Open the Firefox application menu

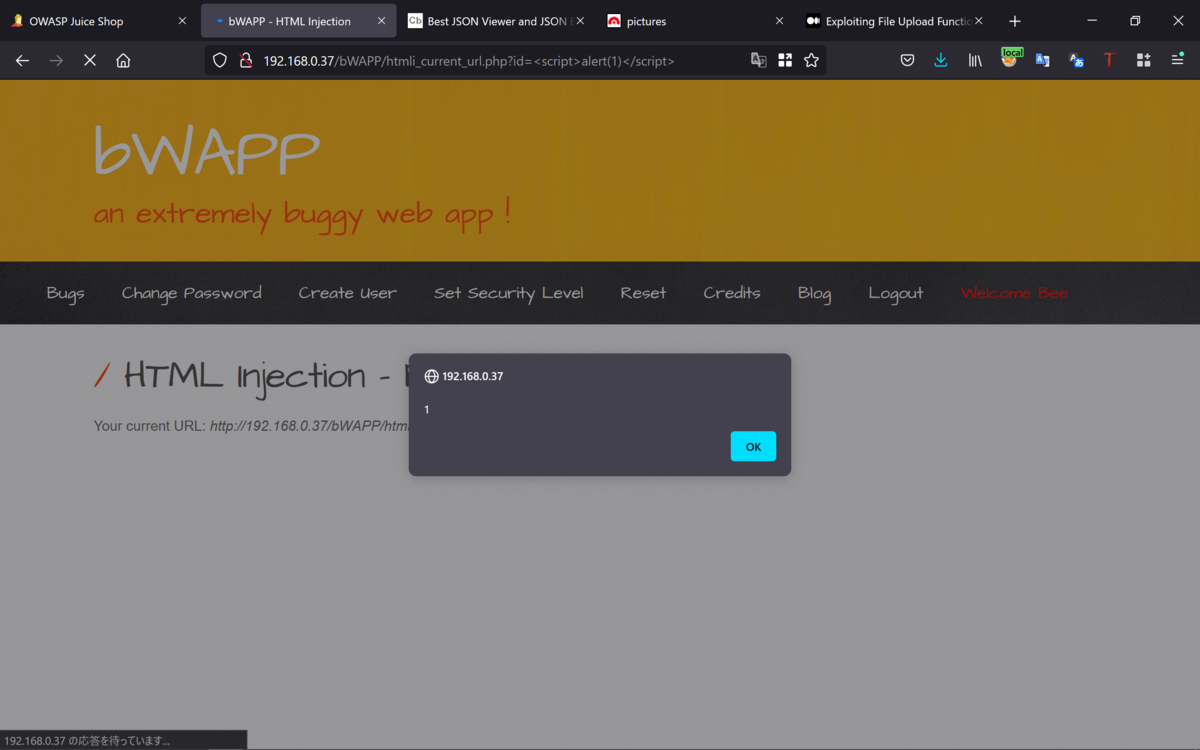coord(1177,60)
